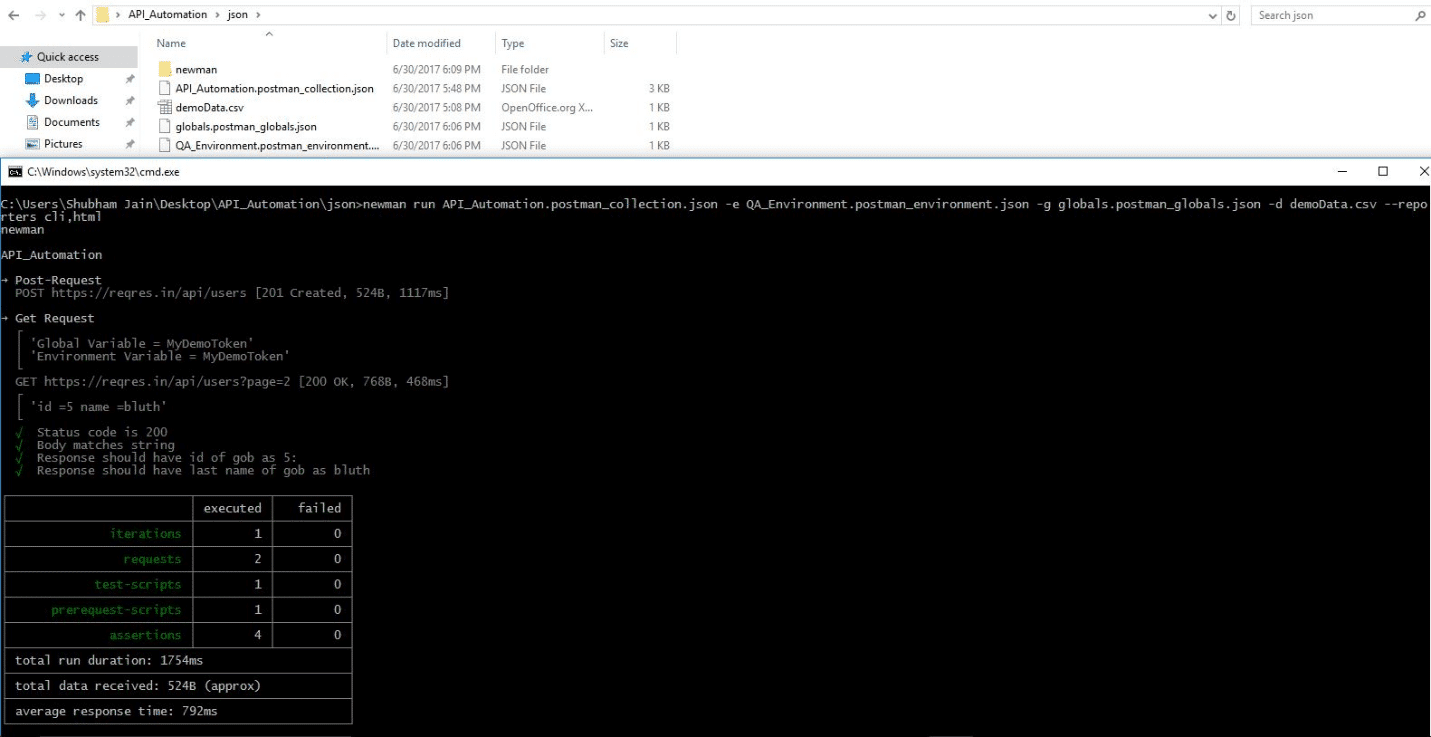Click the search magnifier icon
The width and height of the screenshot is (1431, 737).
[1420, 15]
